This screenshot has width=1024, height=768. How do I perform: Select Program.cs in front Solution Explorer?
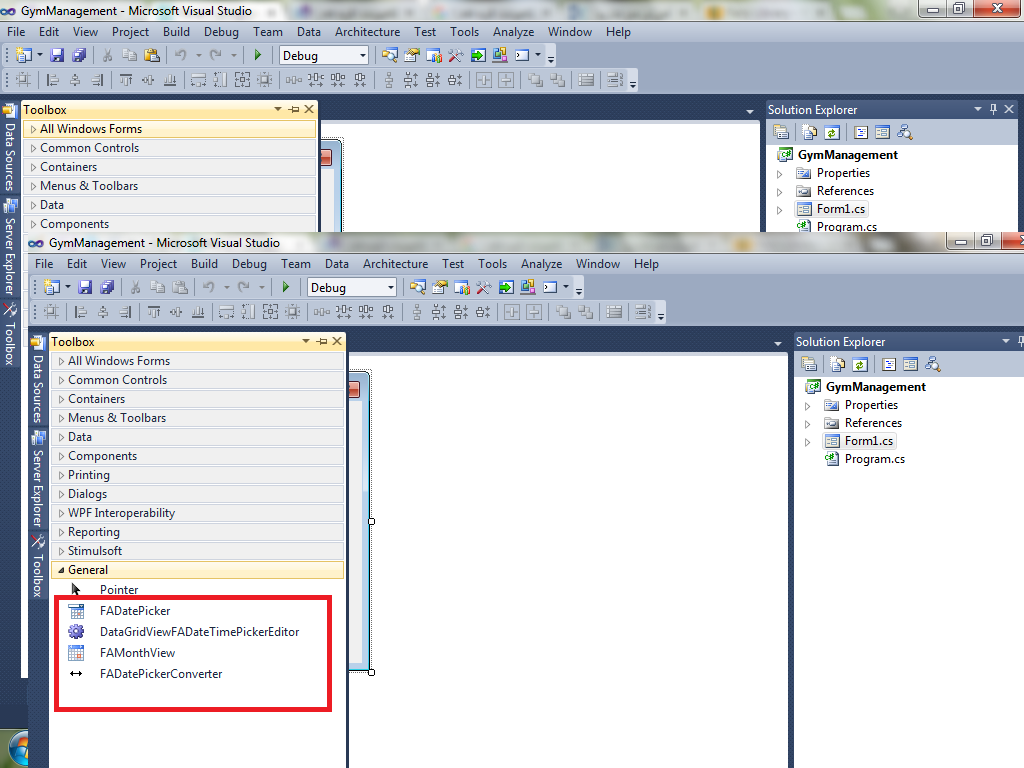tap(874, 459)
